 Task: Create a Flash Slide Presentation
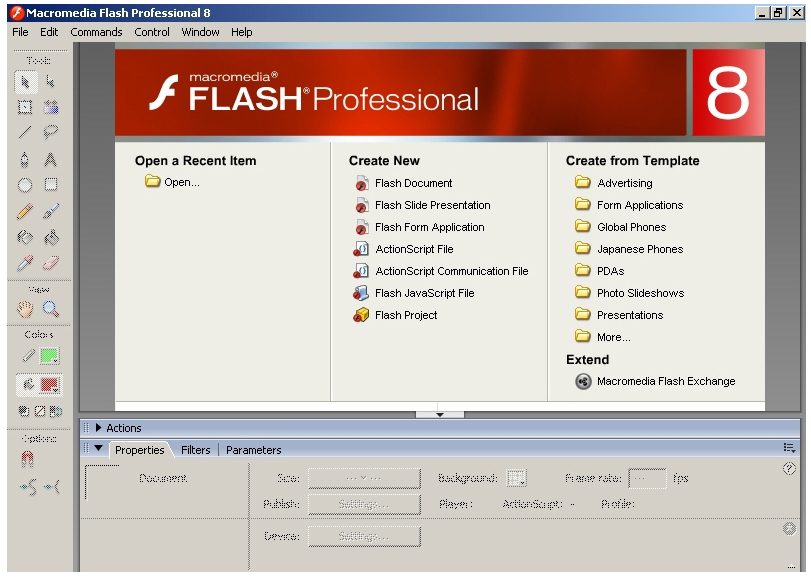[x=423, y=205]
